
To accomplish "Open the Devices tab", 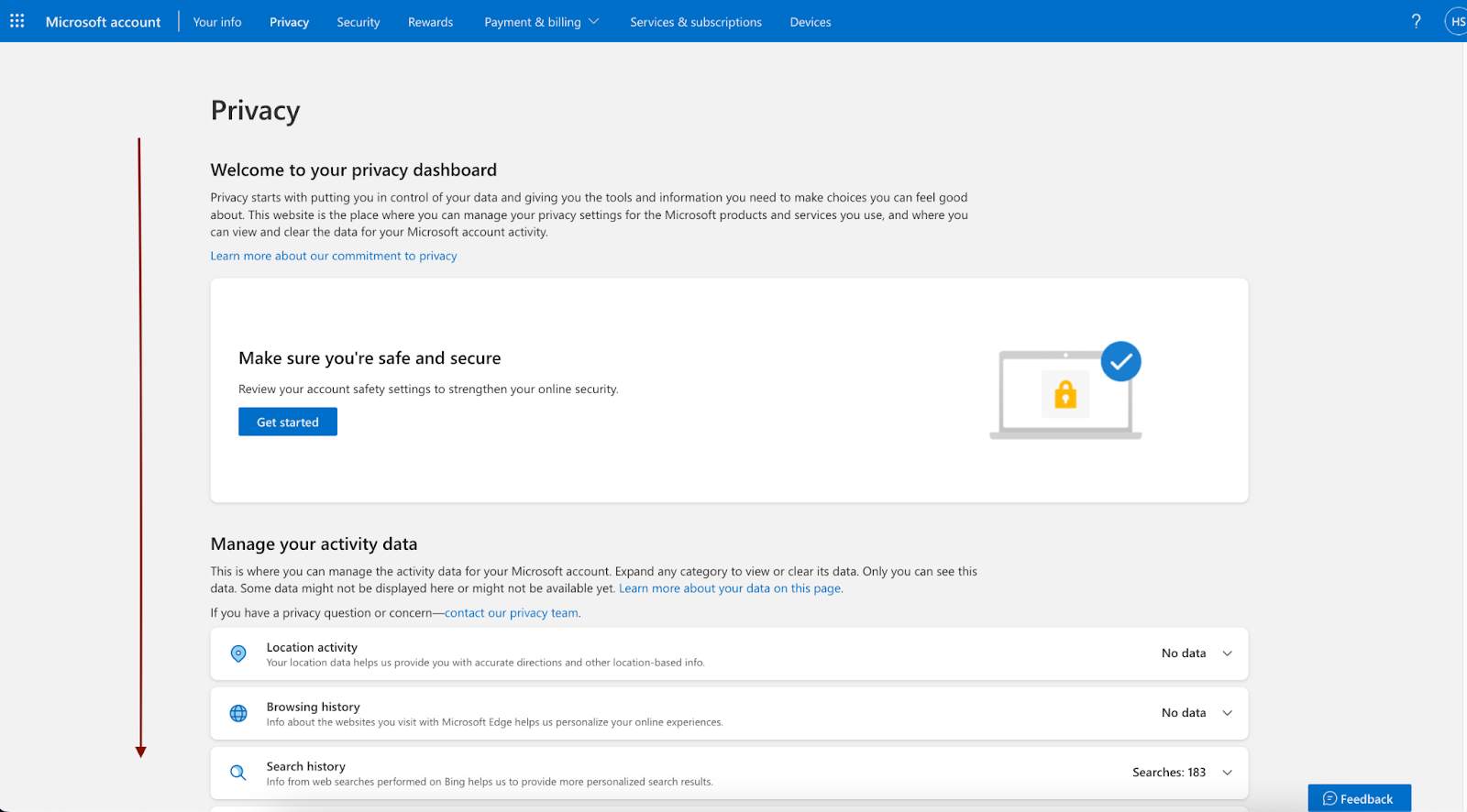I will pyautogui.click(x=811, y=22).
